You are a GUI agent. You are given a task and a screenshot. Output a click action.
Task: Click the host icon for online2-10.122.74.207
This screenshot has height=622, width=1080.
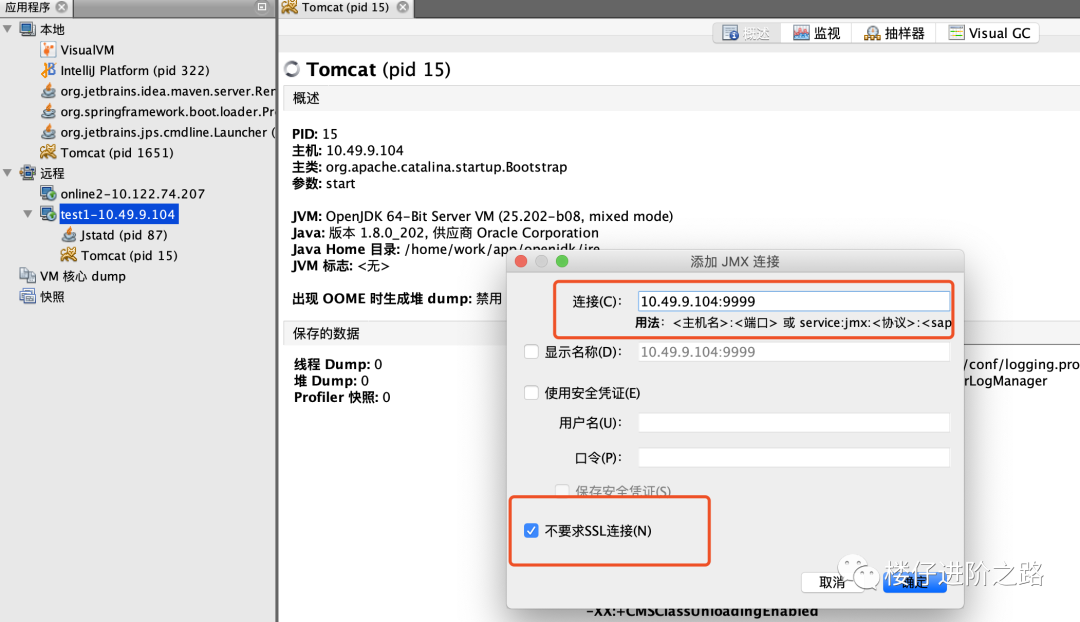tap(48, 194)
